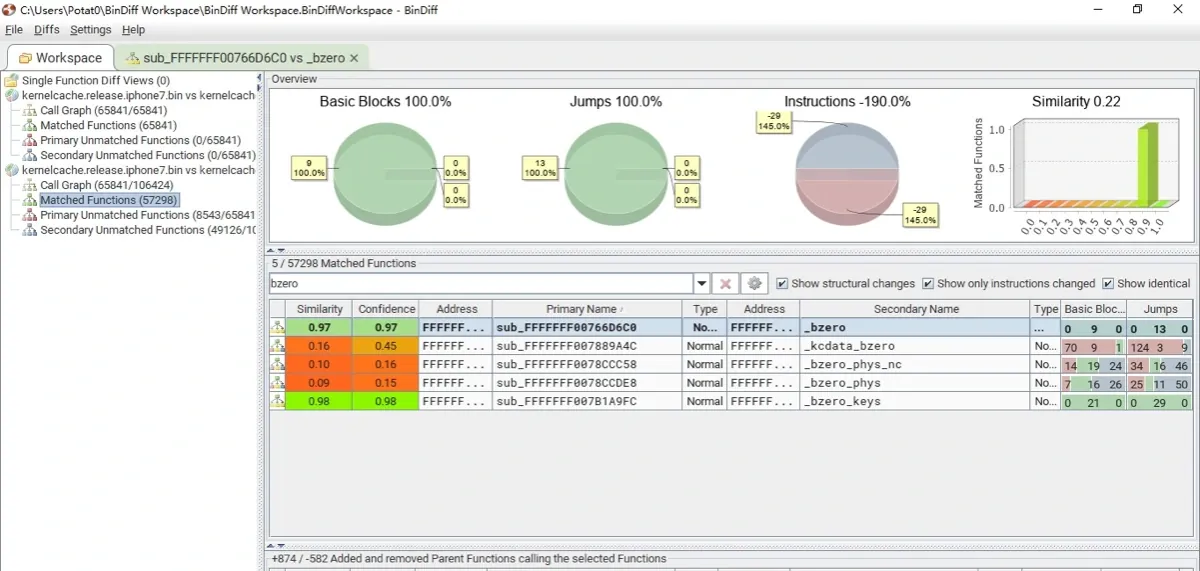Image resolution: width=1200 pixels, height=571 pixels.
Task: Open filter options via the gear icon
Action: (754, 284)
